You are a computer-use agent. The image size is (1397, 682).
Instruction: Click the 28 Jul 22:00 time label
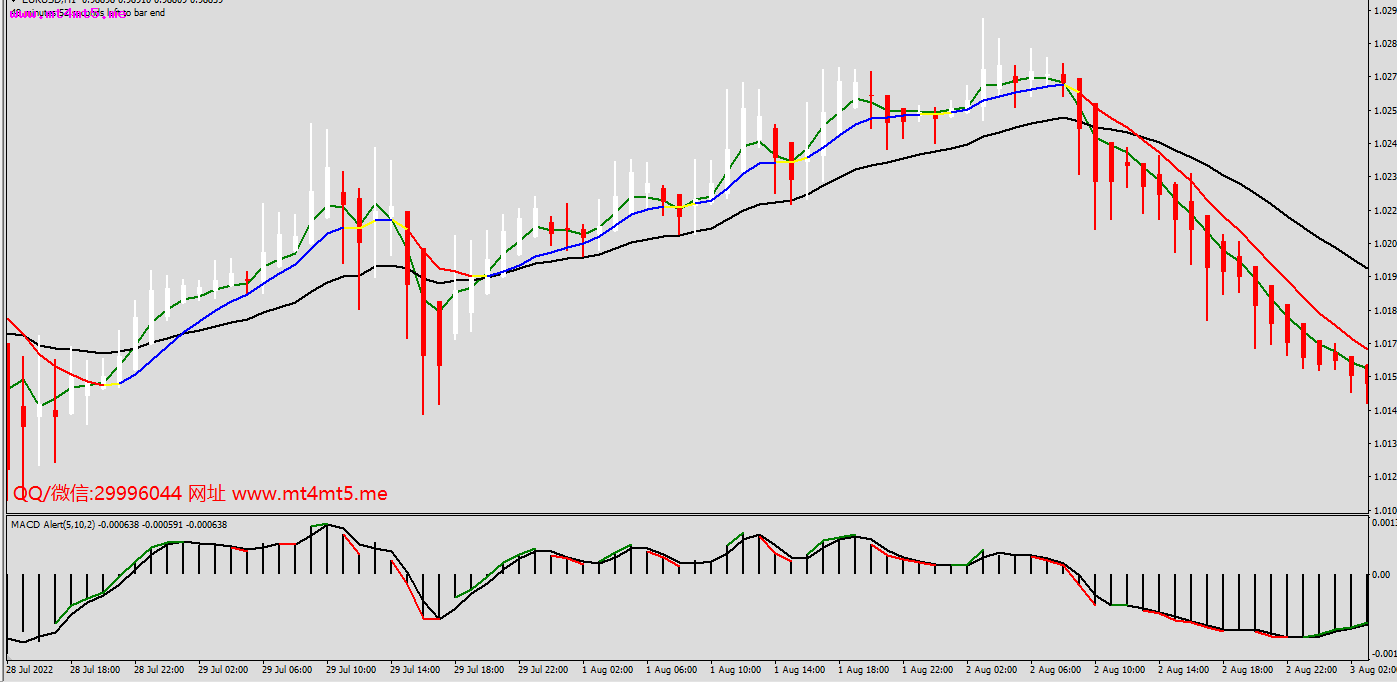pyautogui.click(x=159, y=669)
